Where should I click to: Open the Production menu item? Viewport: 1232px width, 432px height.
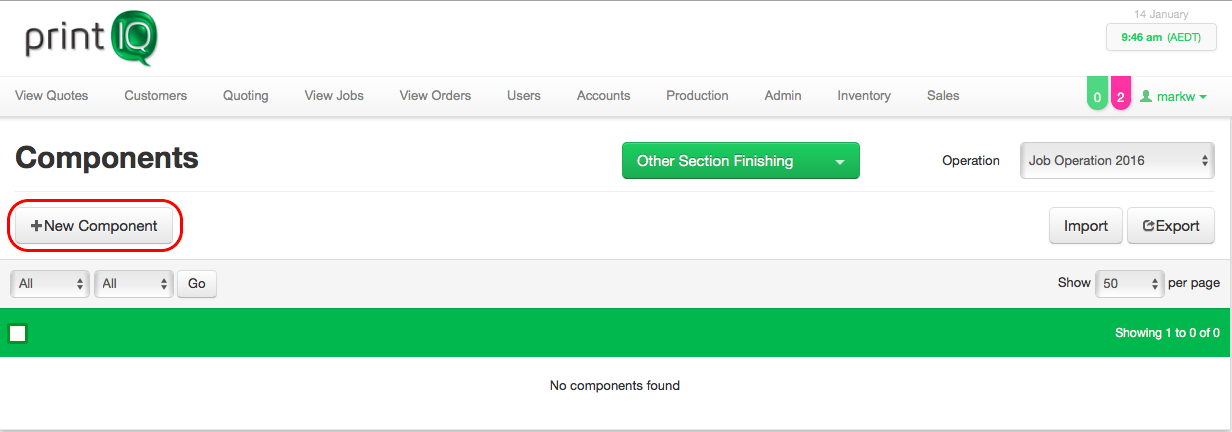click(x=697, y=96)
